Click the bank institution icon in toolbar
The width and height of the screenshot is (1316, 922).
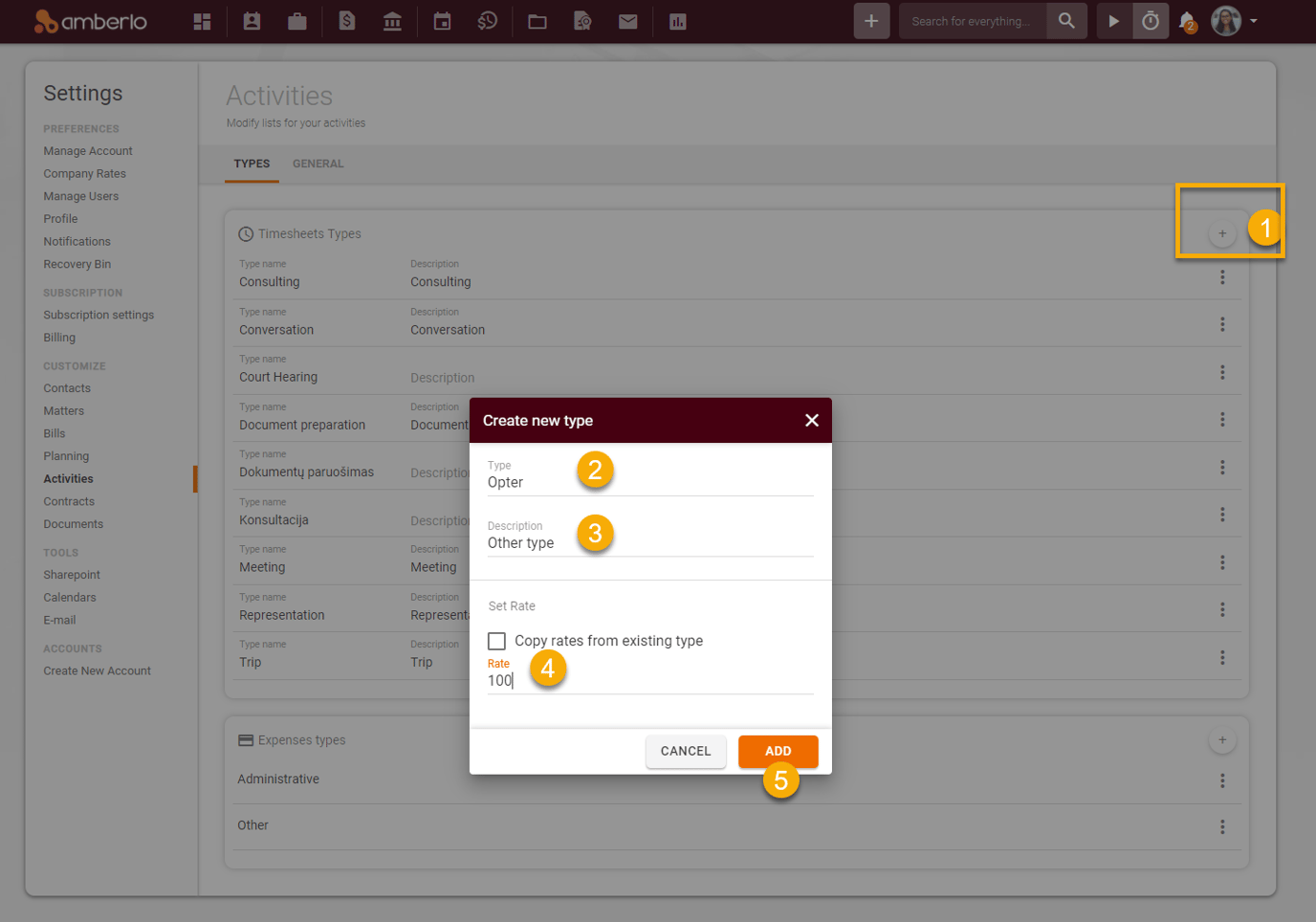pos(392,20)
